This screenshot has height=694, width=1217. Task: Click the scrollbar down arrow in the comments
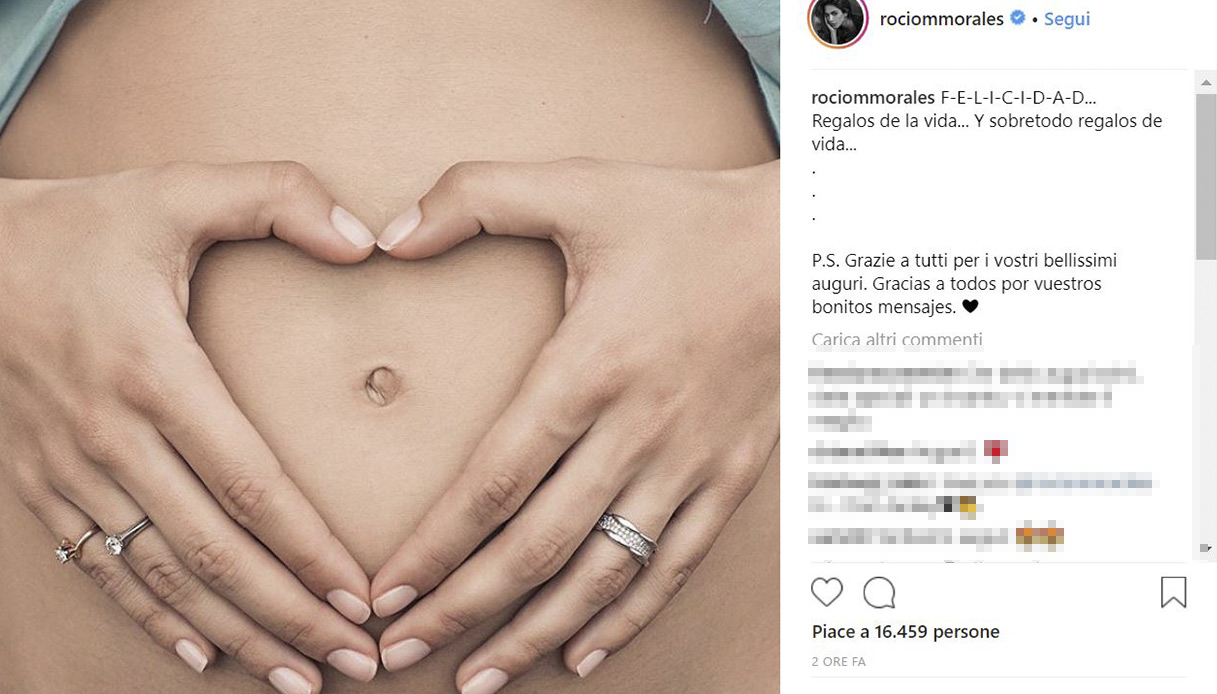[1206, 548]
